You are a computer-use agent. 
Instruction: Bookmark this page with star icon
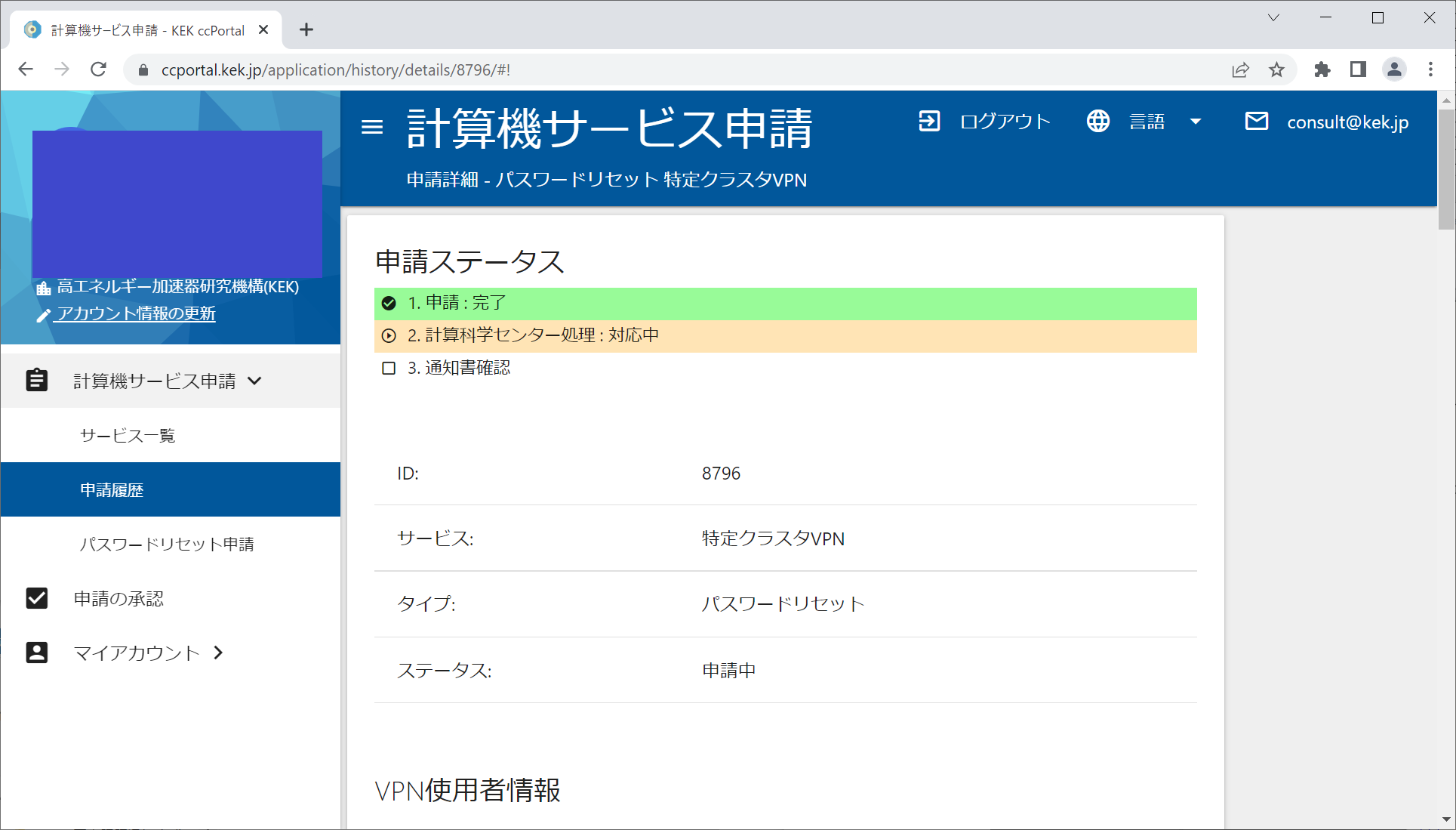(1276, 69)
